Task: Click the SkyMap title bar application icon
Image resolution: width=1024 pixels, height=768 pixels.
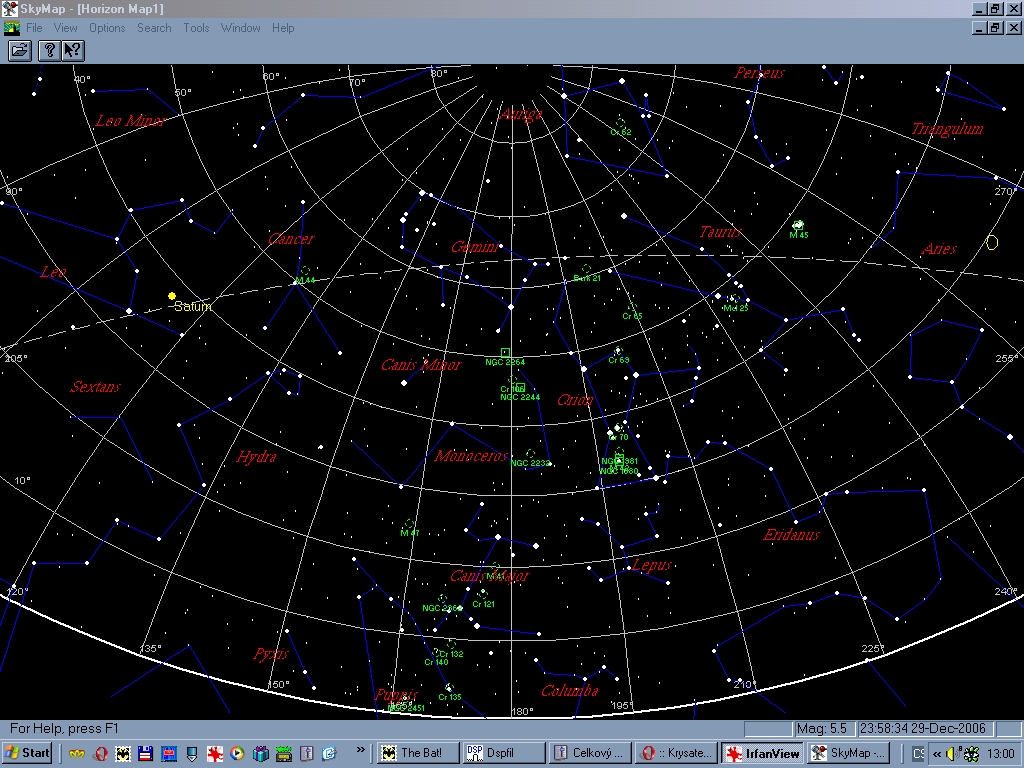Action: click(10, 8)
